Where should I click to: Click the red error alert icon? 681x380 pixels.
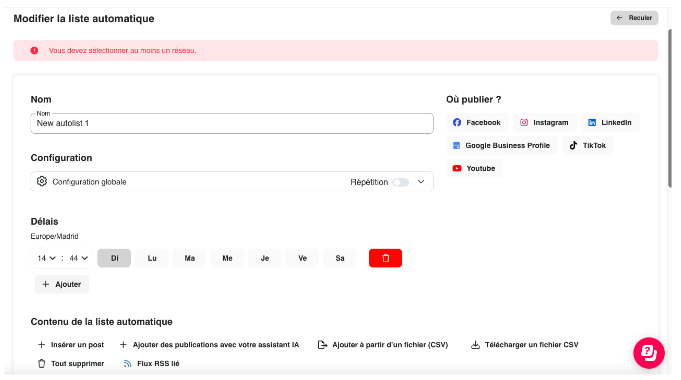[34, 50]
